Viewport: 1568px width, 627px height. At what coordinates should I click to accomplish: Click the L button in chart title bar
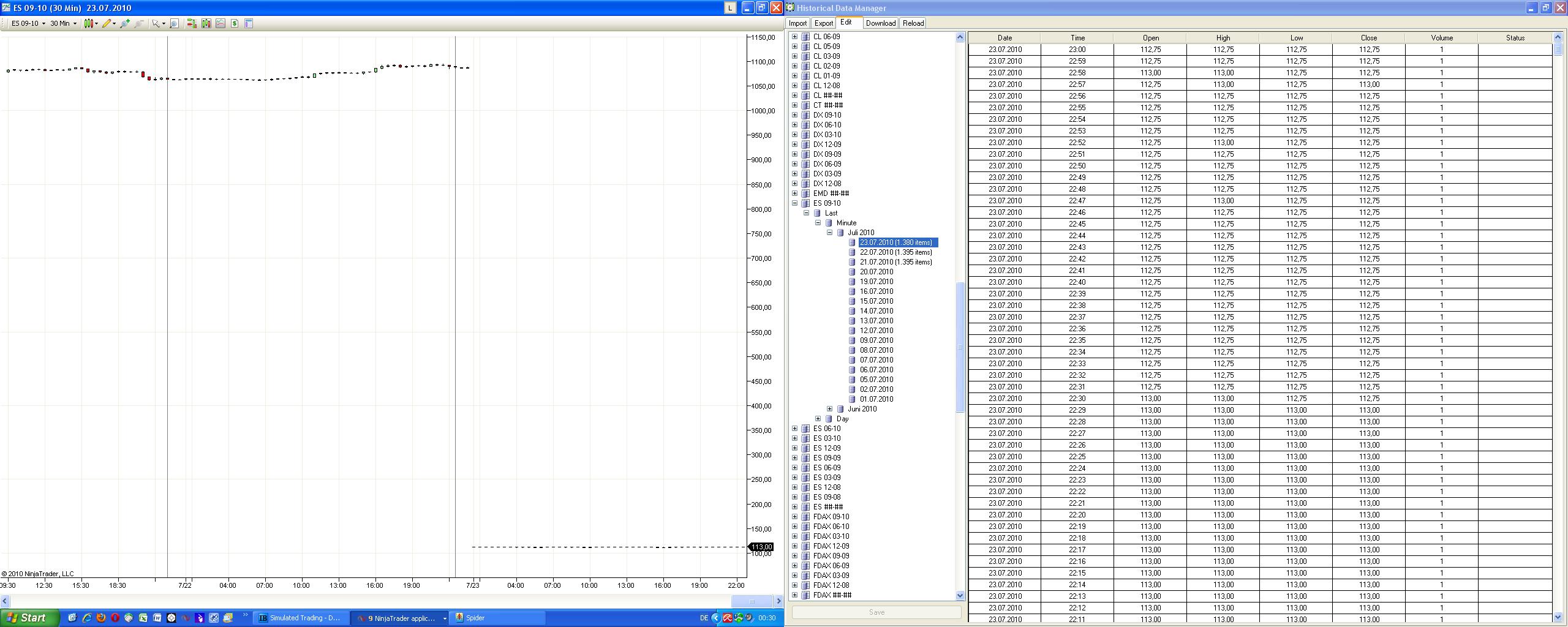730,7
